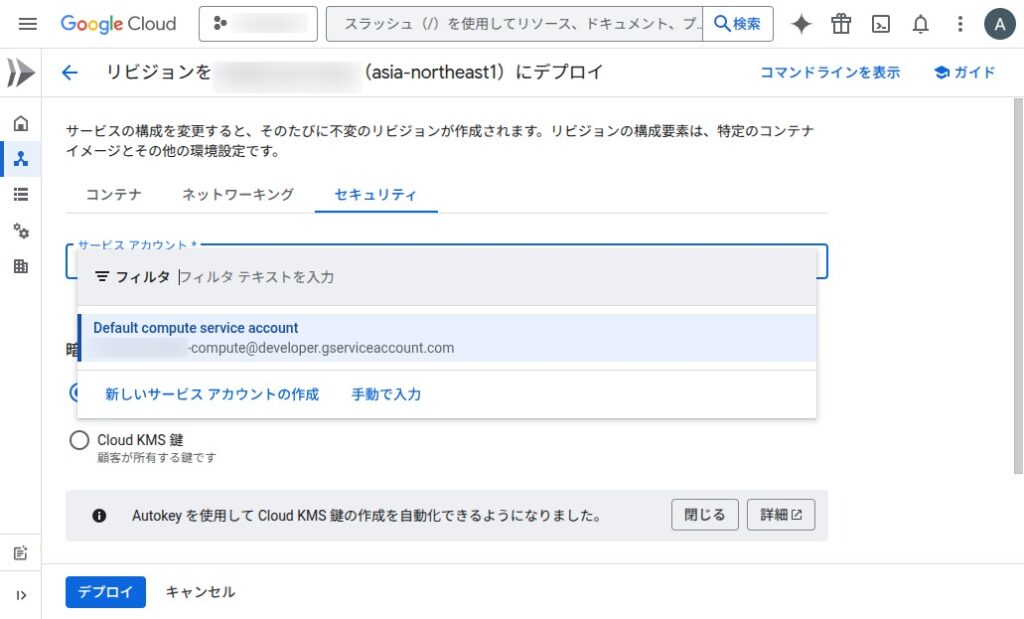Open the three-dot settings menu
1024x619 pixels.
(x=960, y=24)
